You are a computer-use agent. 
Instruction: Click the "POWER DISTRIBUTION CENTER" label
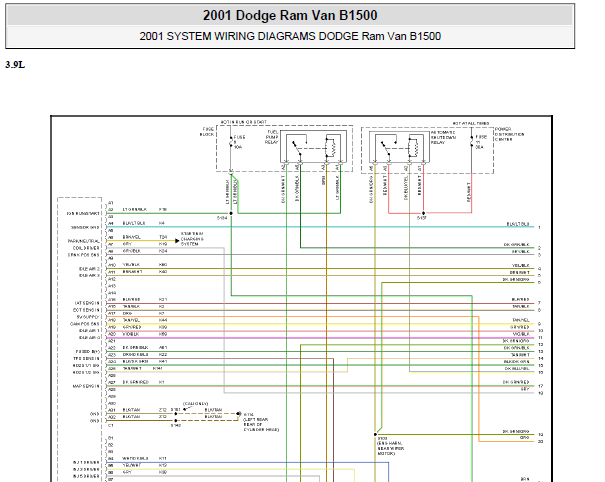click(509, 134)
